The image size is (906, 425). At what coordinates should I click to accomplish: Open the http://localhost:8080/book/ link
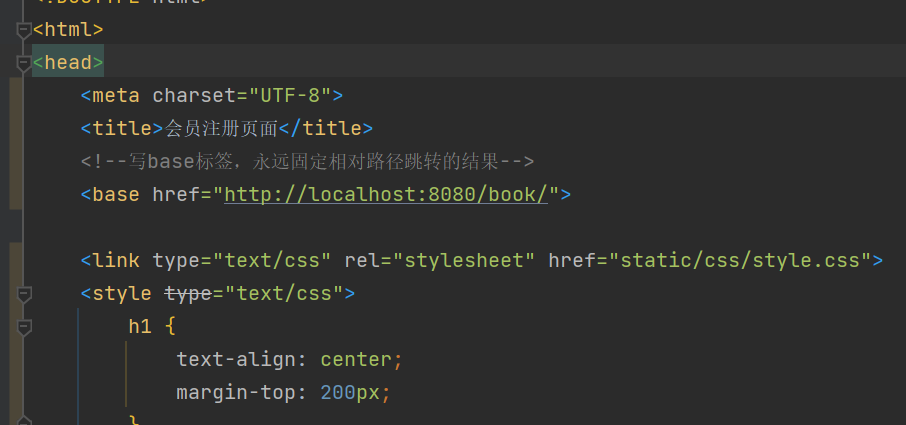[386, 195]
